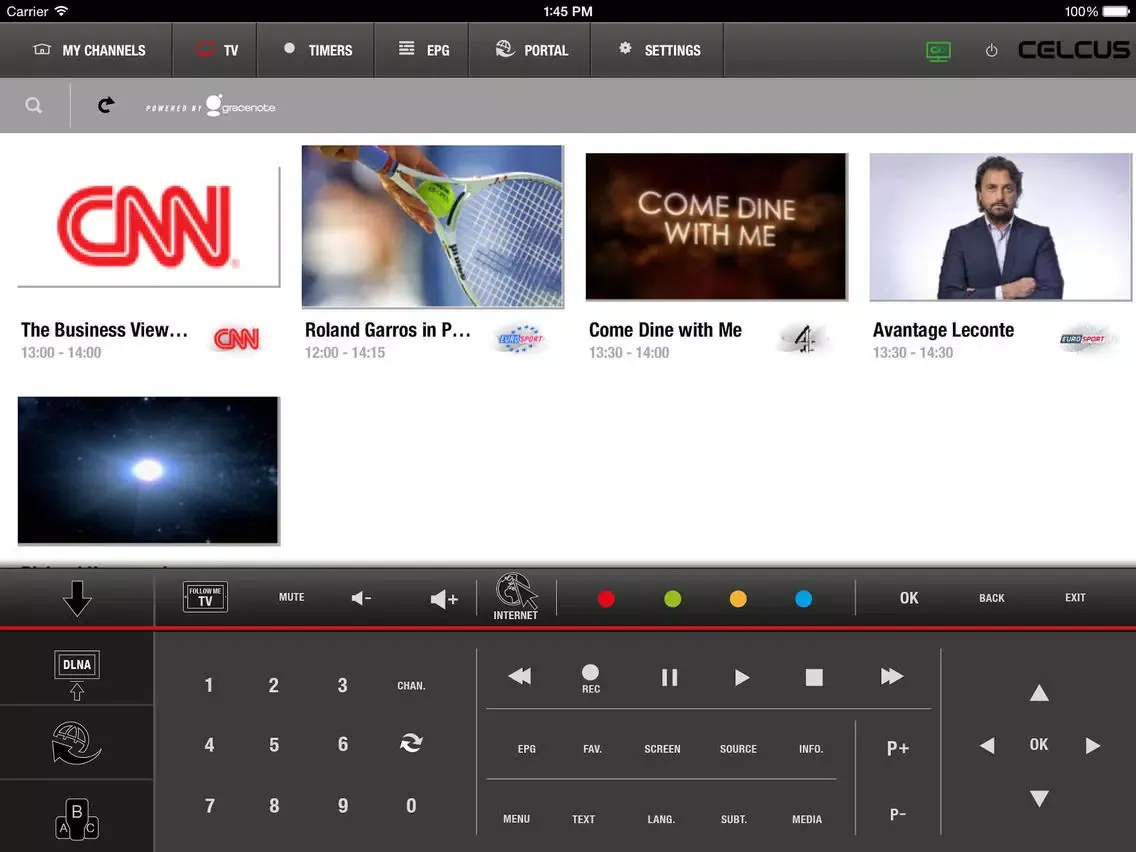The height and width of the screenshot is (852, 1136).
Task: Tap EPG on the remote panel
Action: click(x=527, y=749)
